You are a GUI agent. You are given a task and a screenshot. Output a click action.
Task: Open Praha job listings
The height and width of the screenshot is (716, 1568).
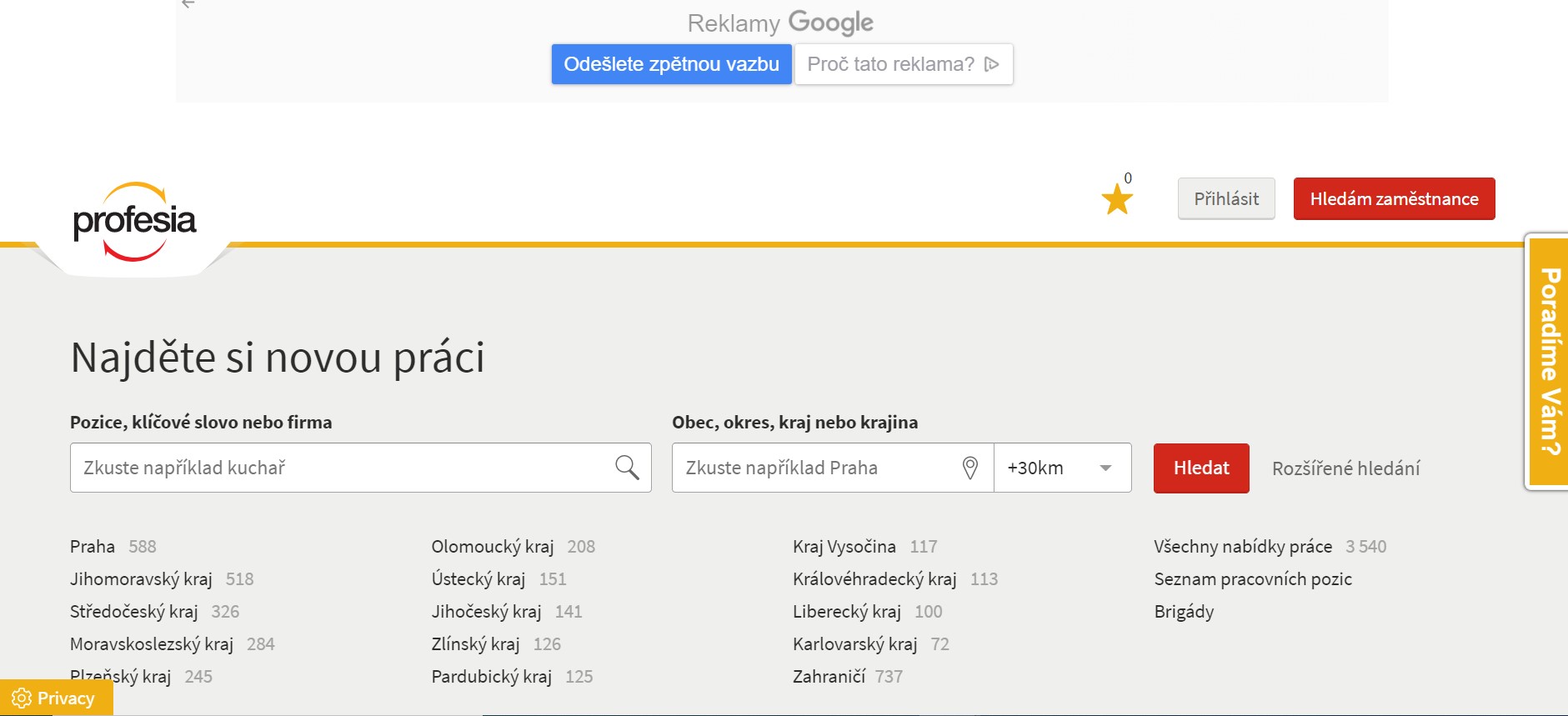pos(93,547)
